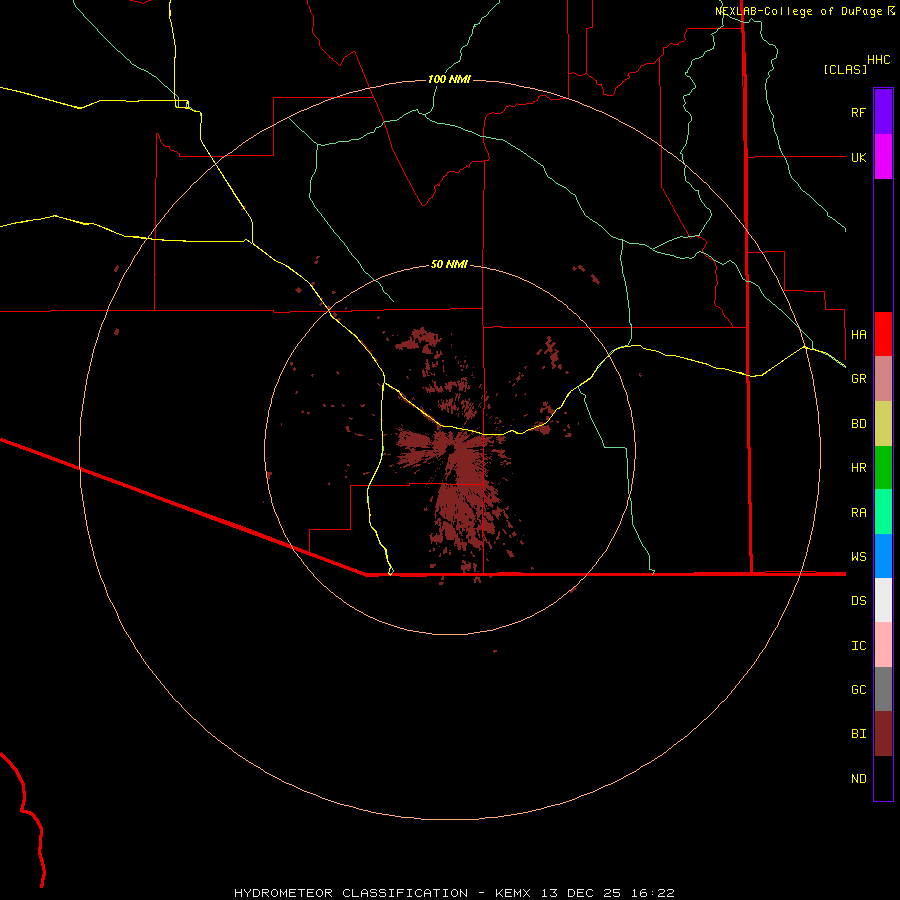
Task: Click the RA light green legend swatch
Action: [x=883, y=512]
